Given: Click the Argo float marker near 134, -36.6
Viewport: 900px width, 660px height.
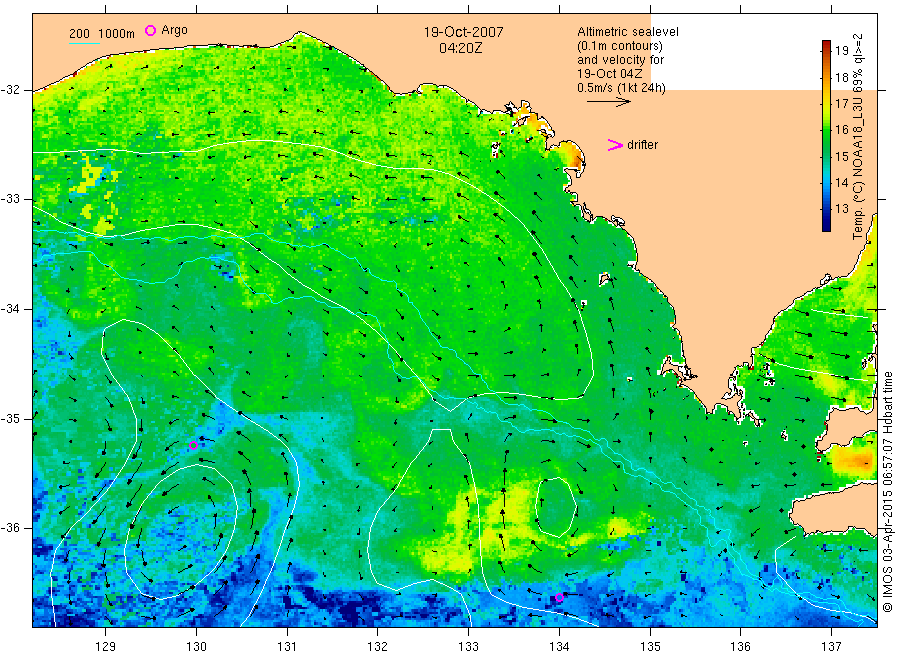Looking at the screenshot, I should 559,597.
